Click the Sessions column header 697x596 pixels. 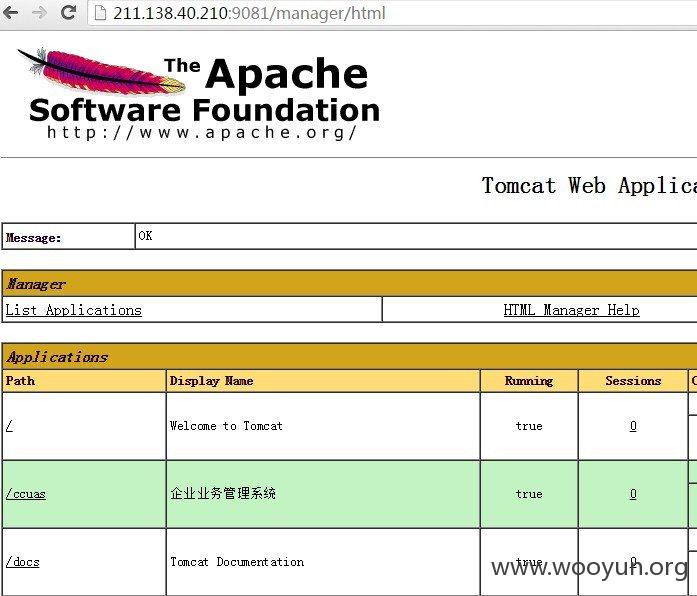click(x=633, y=381)
